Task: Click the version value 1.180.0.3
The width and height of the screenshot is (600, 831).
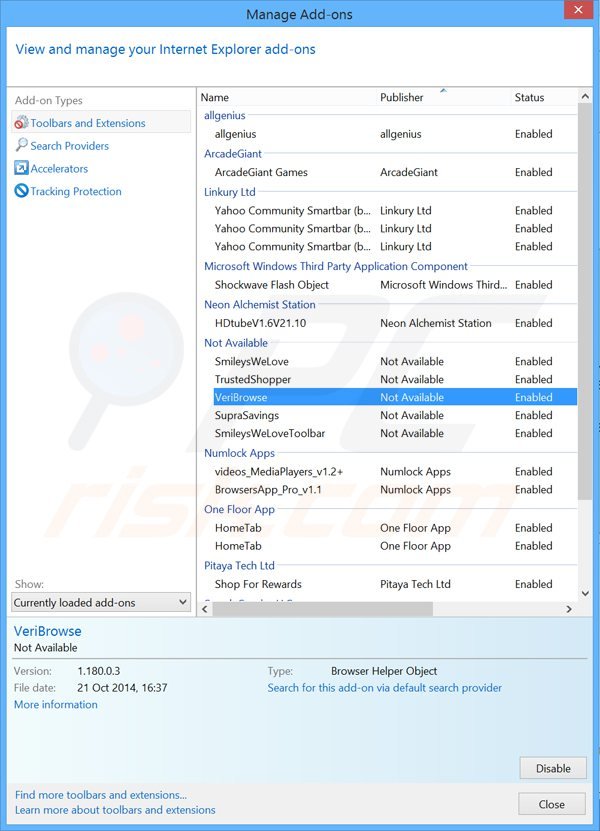Action: [x=99, y=671]
